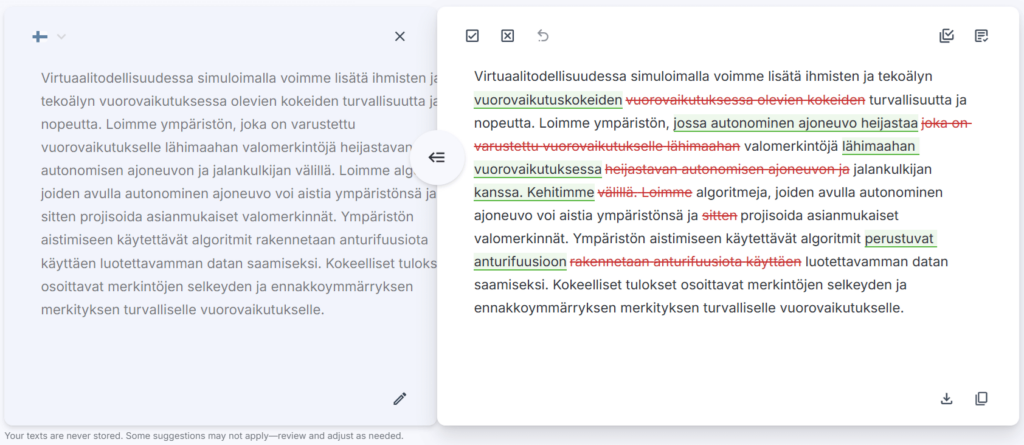Copy the corrected text to clipboard

click(982, 399)
